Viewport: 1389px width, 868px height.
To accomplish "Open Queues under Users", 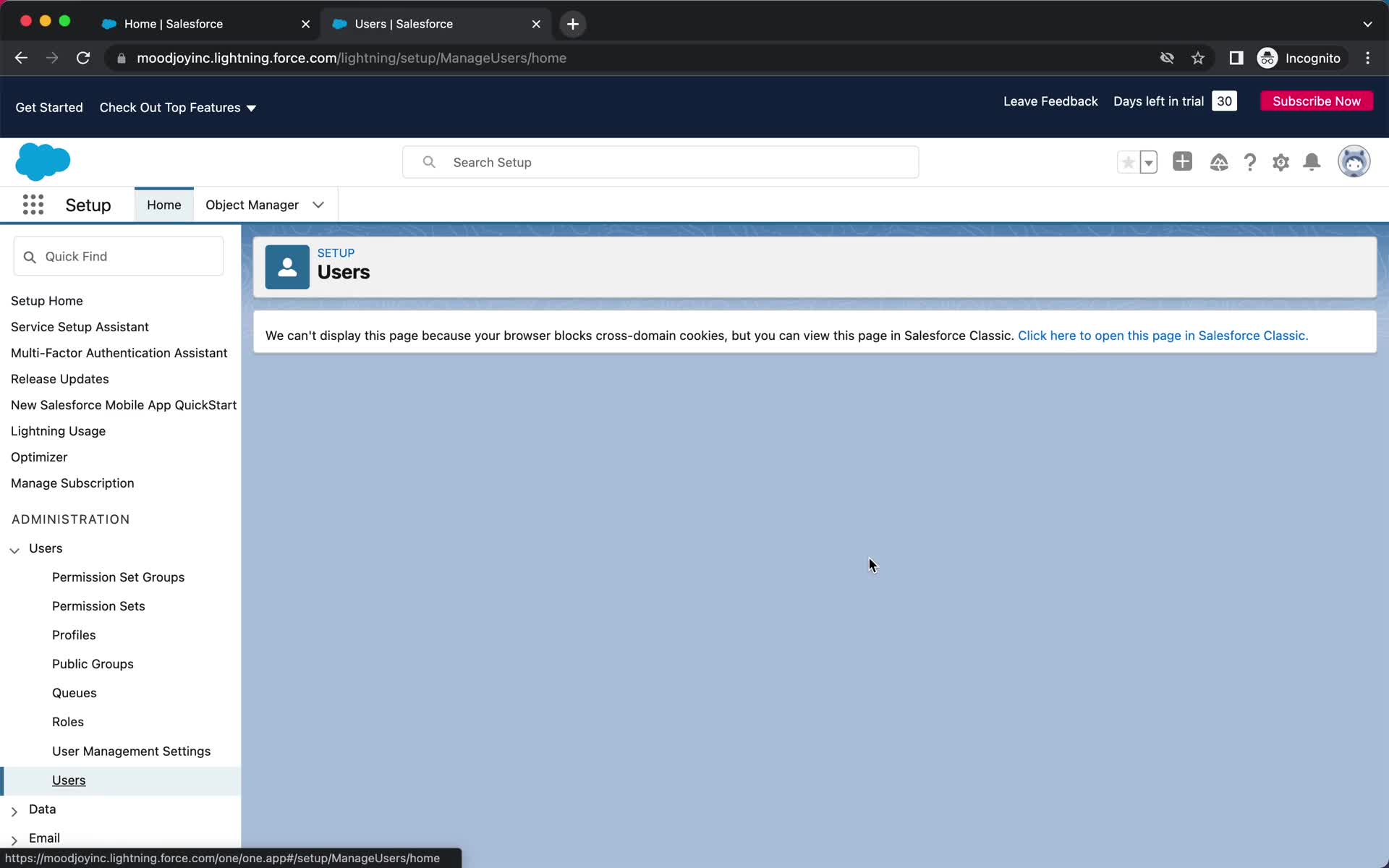I will [75, 693].
